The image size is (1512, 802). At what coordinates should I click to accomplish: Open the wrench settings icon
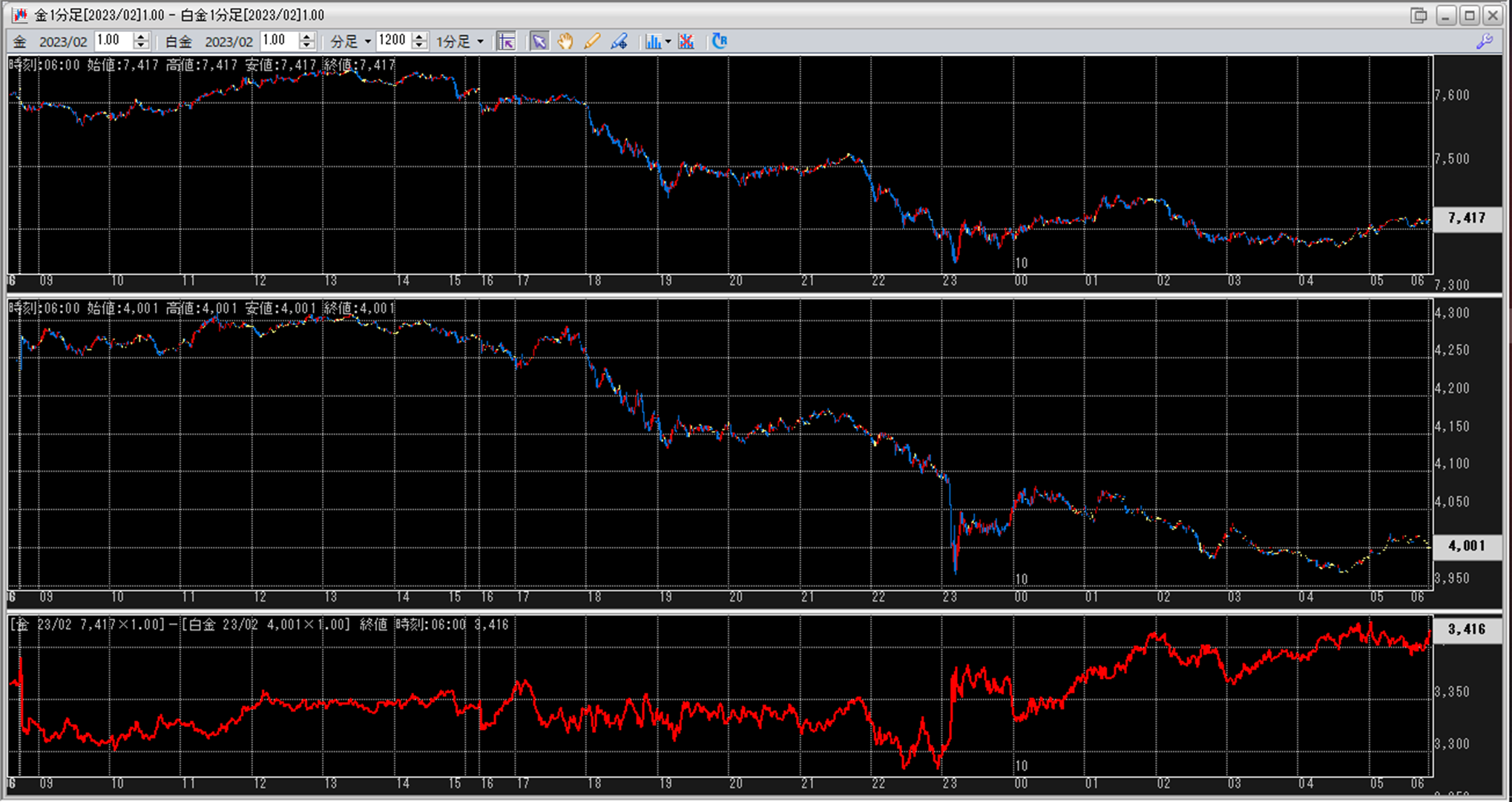pos(1484,42)
